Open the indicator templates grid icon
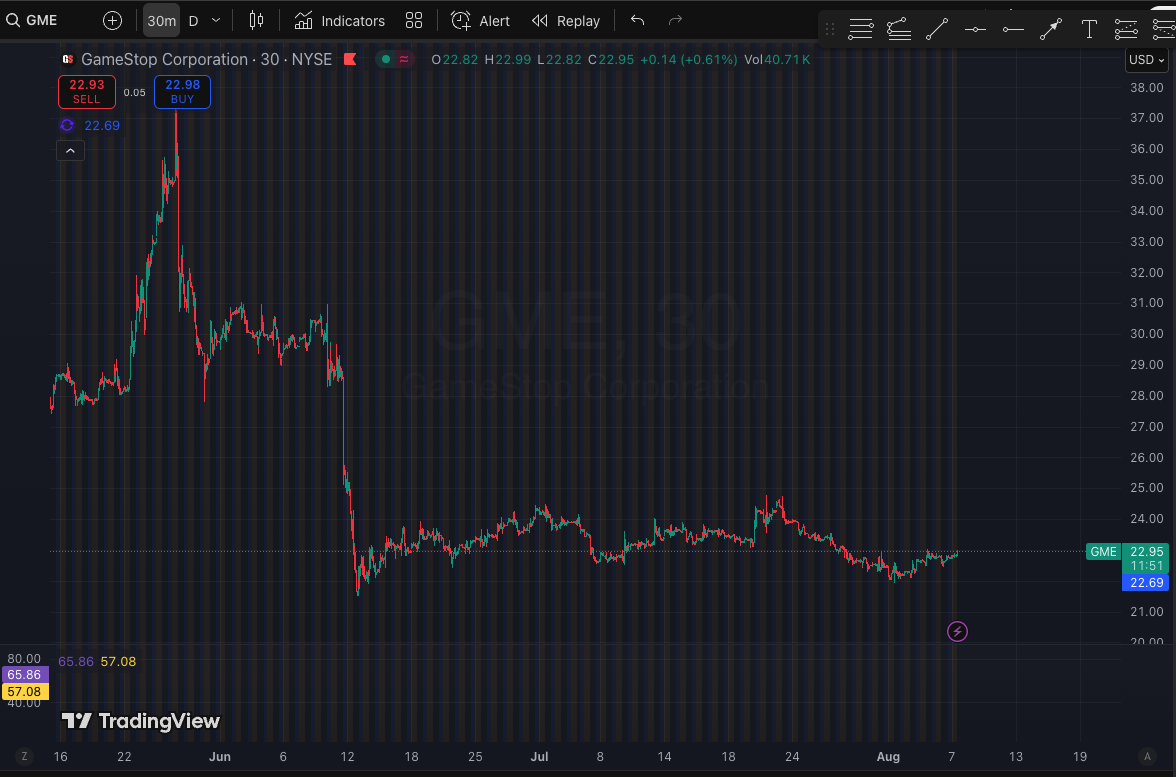Screen dimensions: 1176x777 point(414,20)
